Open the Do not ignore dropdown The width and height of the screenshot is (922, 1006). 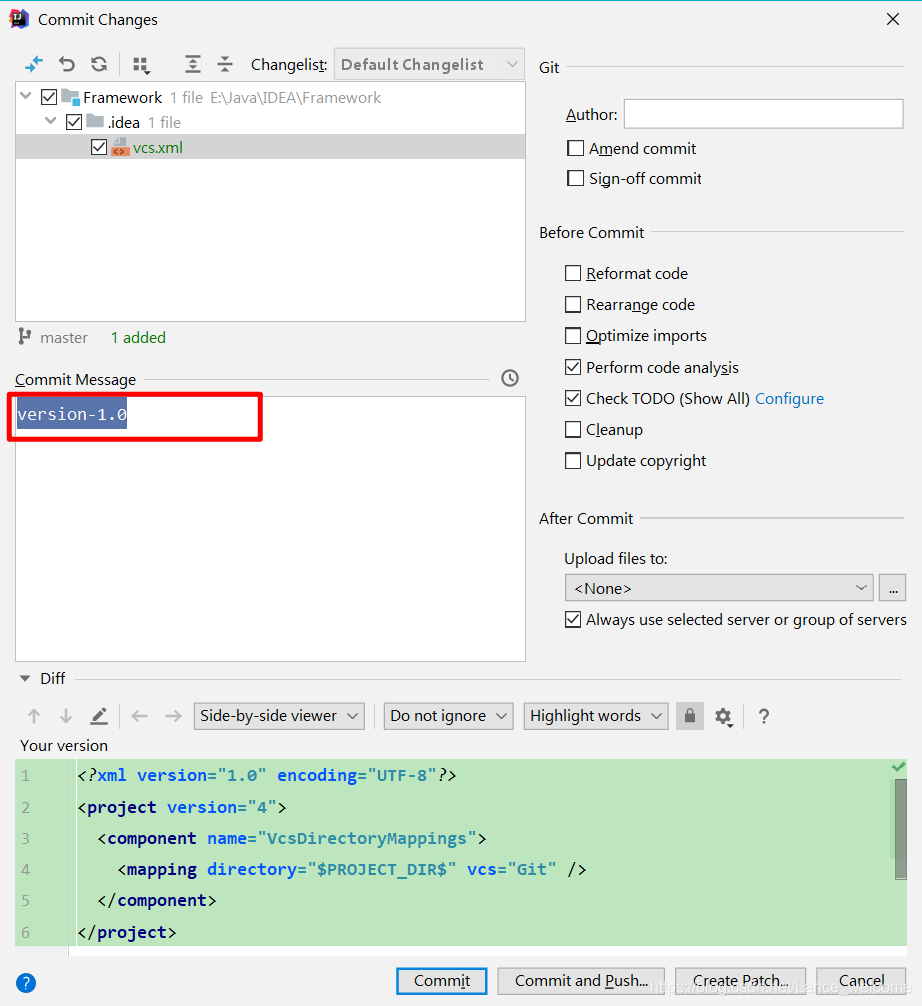(448, 716)
